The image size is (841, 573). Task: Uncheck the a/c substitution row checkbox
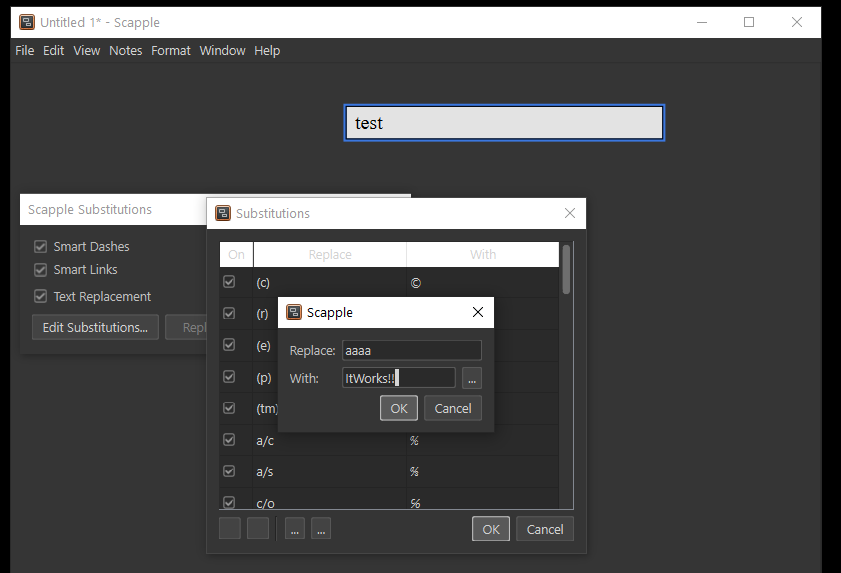coord(229,439)
